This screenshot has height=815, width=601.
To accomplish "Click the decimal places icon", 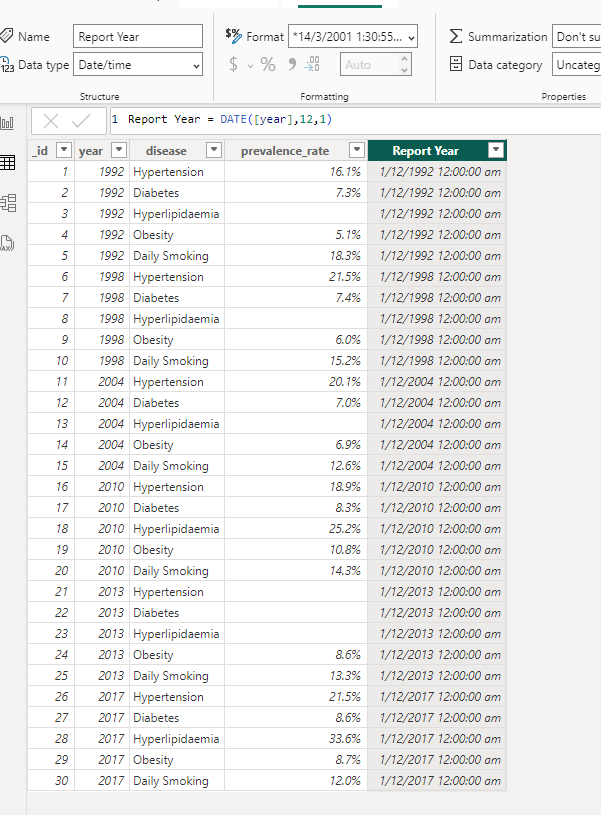I will tap(312, 64).
